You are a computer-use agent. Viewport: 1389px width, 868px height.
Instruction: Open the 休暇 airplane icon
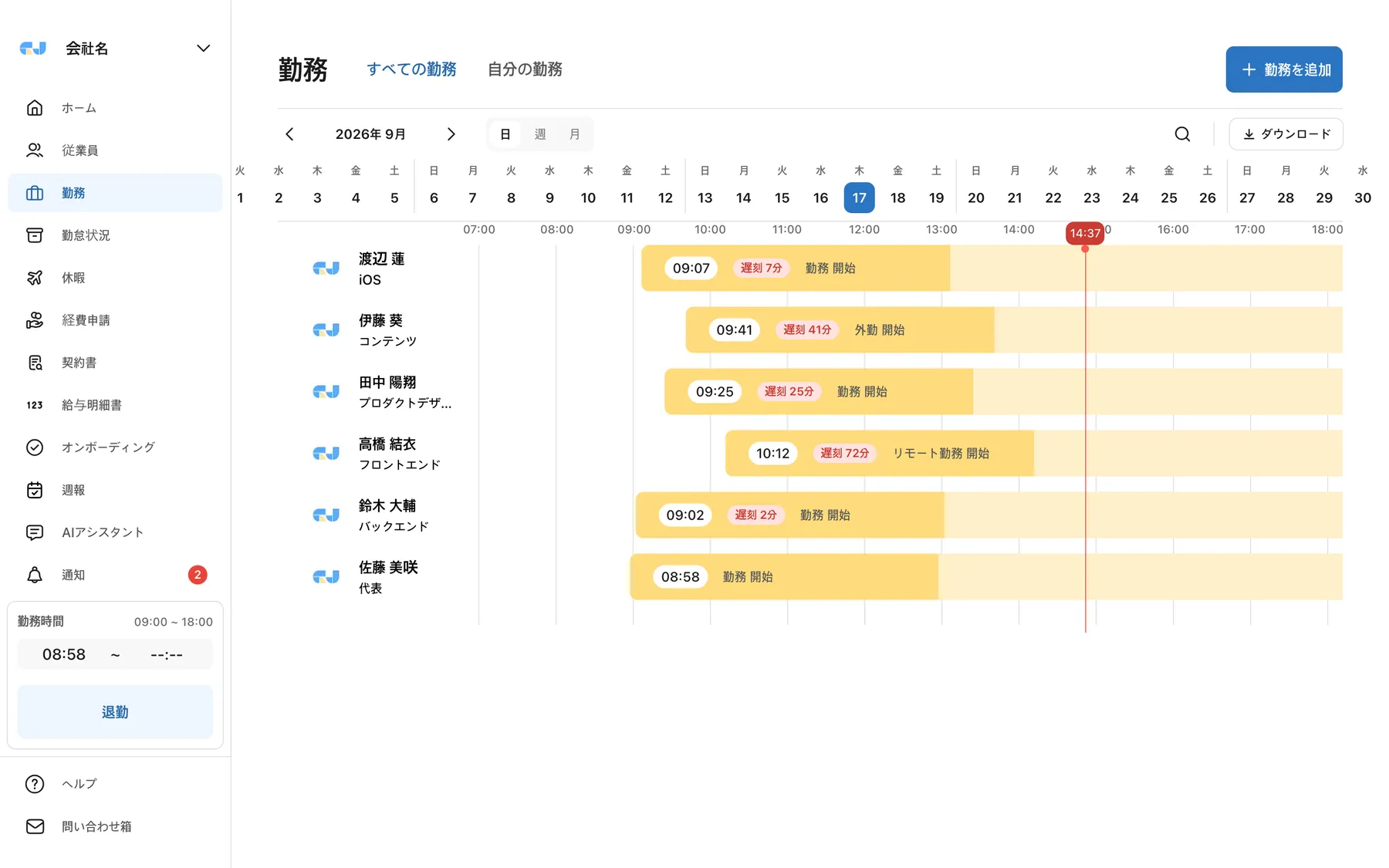[x=35, y=278]
